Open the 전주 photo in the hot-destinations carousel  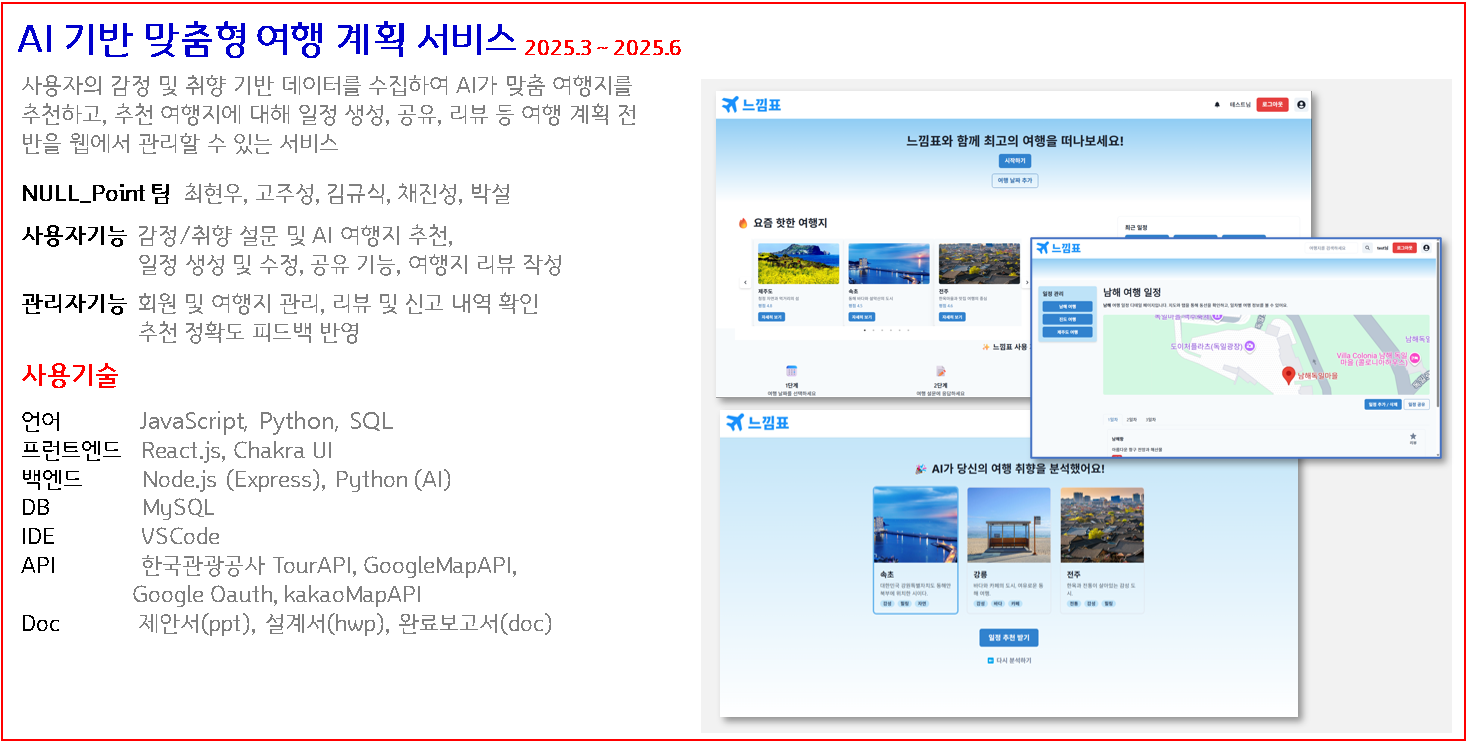[x=979, y=263]
